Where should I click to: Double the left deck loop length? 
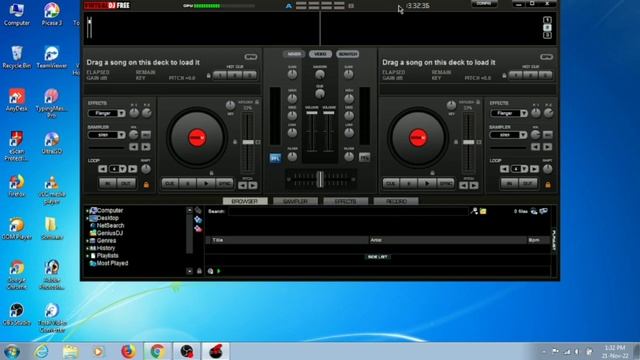(x=132, y=169)
